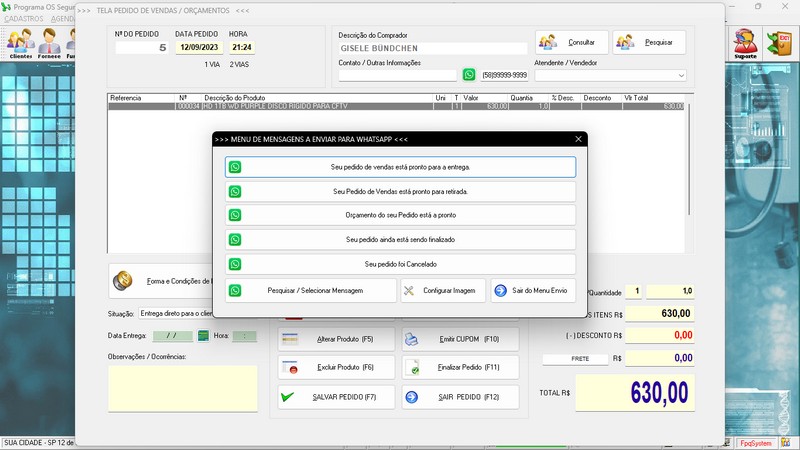Click Pesquisar / Selecionar Mensagem button
Image resolution: width=800 pixels, height=450 pixels.
click(x=310, y=290)
